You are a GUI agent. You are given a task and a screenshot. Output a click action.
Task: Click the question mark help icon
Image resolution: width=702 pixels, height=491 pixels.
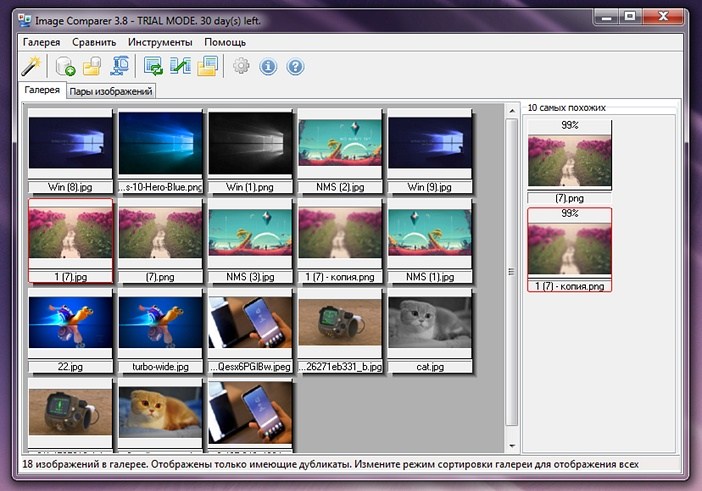295,67
